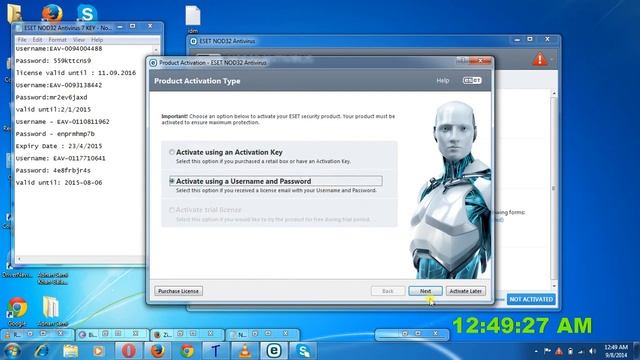Select folder icon above the taskbar on desktop
Screen dimensions: 640x360
coord(52,311)
